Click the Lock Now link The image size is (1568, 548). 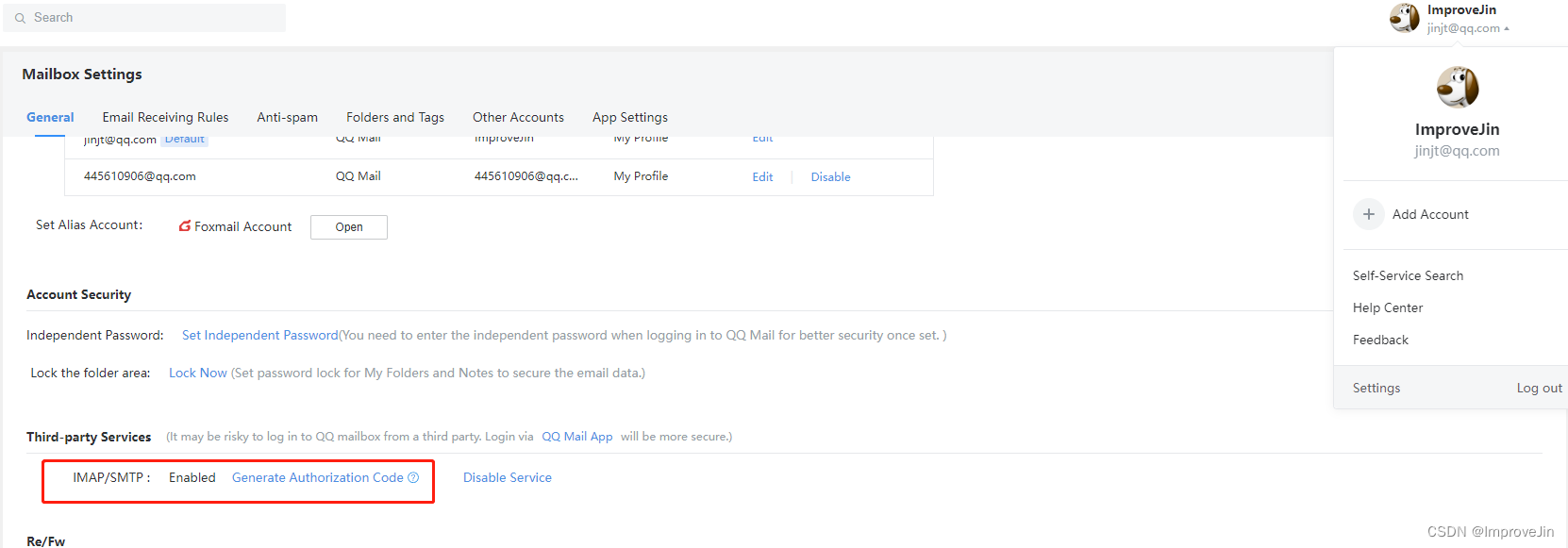[198, 373]
